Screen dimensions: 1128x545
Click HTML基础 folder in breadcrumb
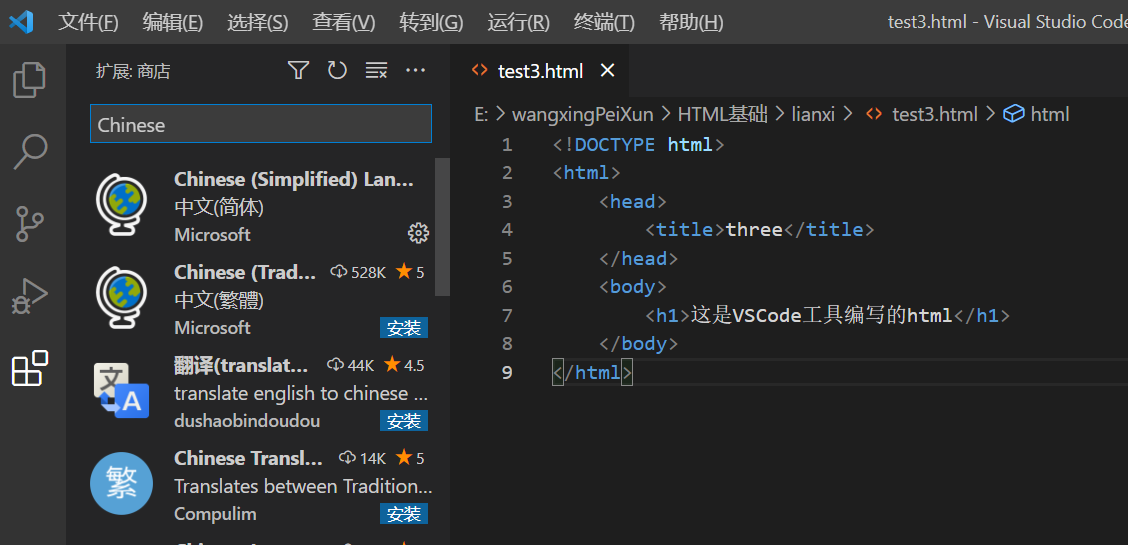pyautogui.click(x=722, y=114)
